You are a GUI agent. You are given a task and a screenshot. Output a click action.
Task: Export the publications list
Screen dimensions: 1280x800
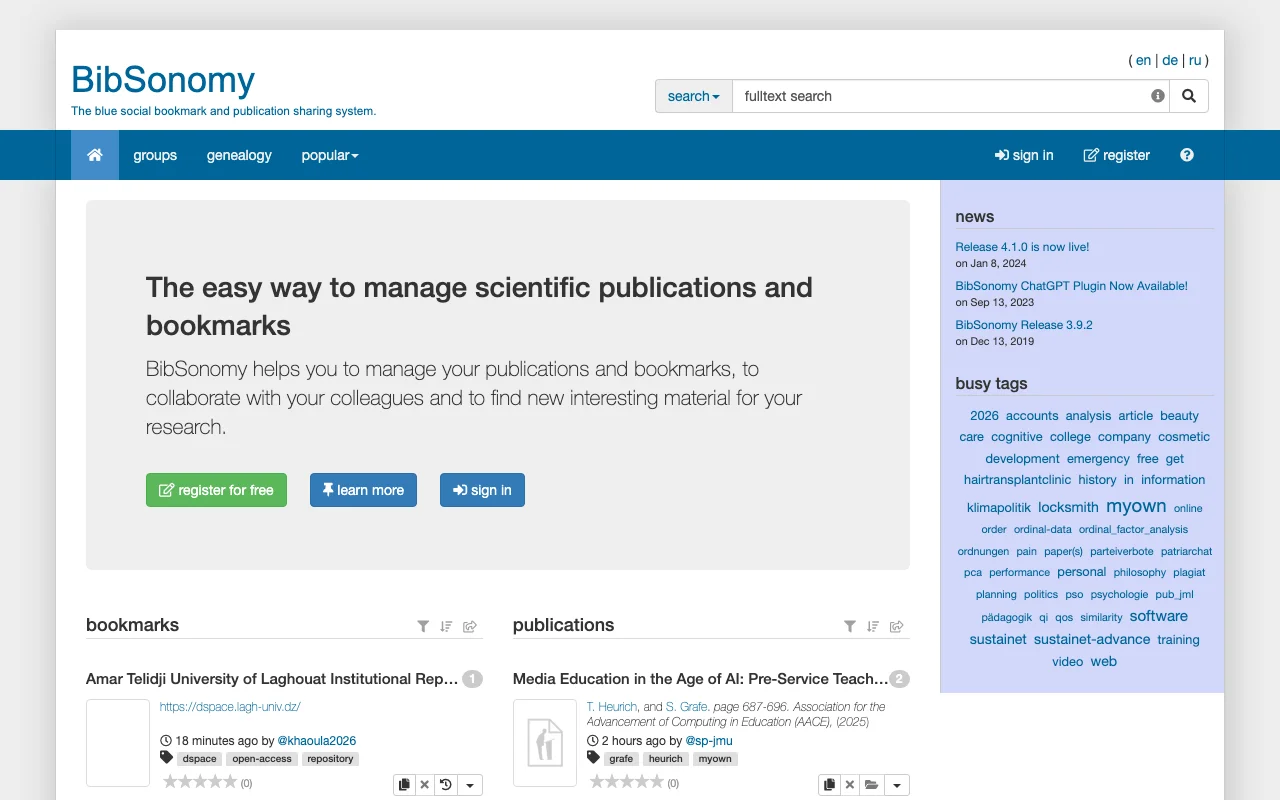click(x=897, y=626)
